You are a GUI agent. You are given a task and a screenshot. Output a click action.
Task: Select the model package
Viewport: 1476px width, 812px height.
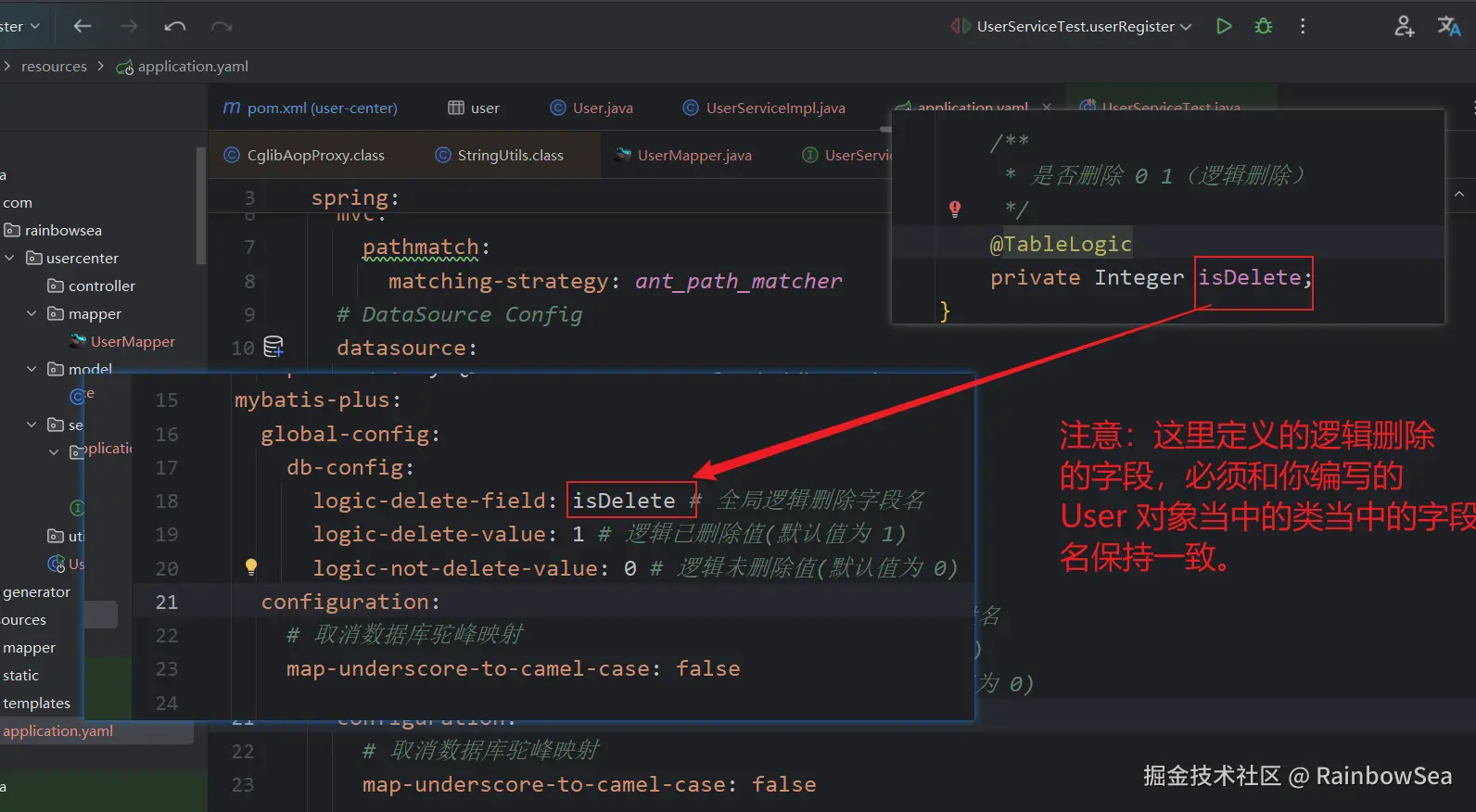81,369
